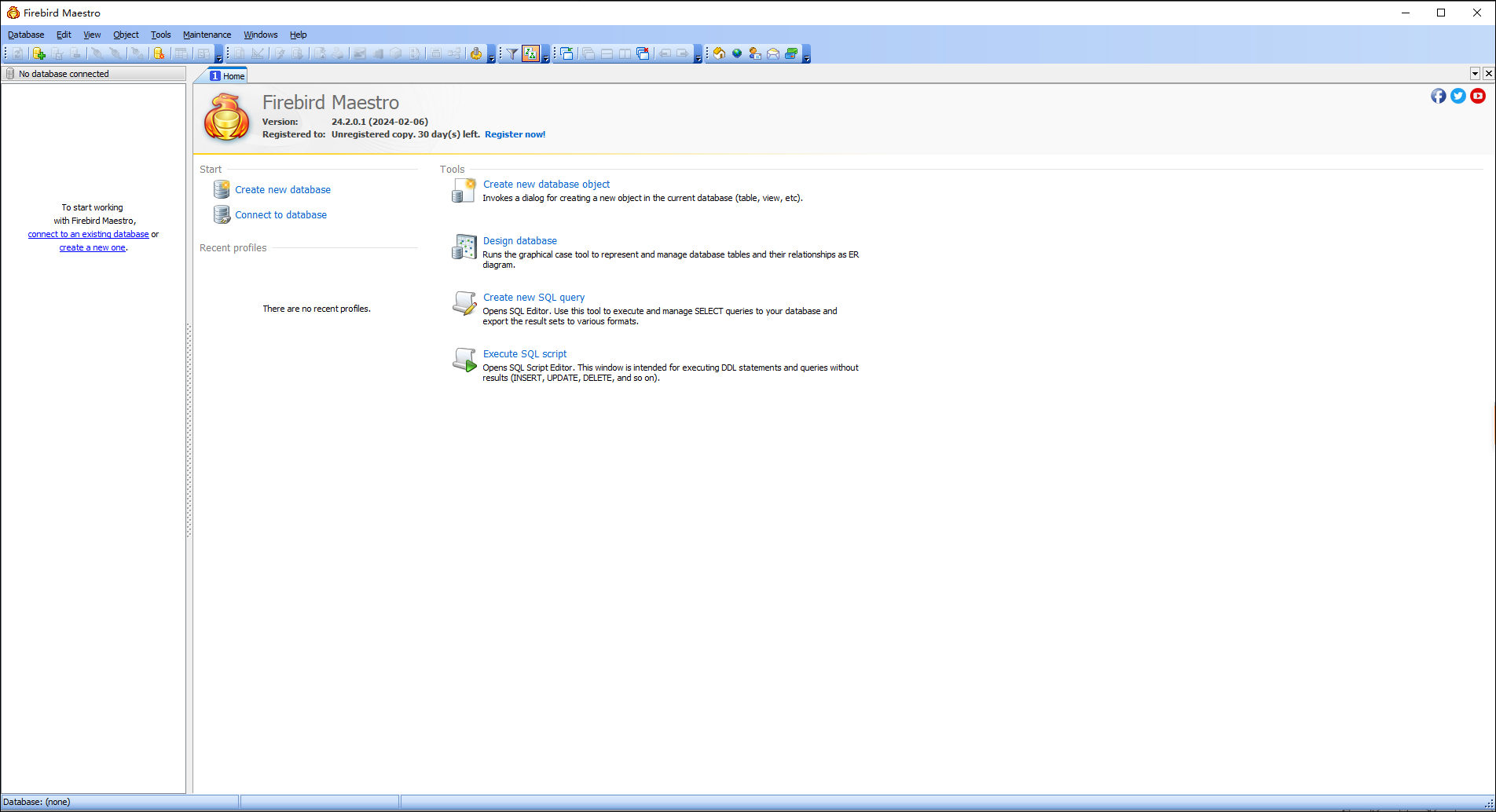Open the YouTube social icon

1478,96
